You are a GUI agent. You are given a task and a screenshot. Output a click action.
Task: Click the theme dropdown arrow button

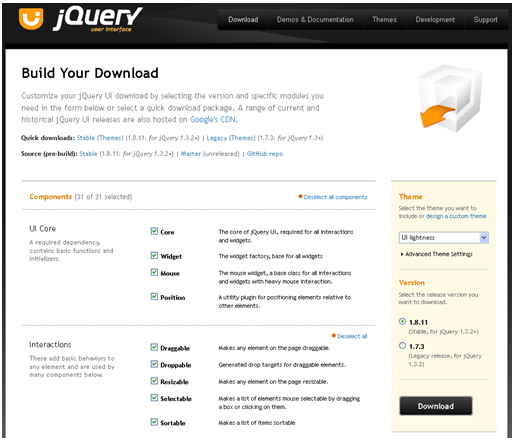[x=484, y=238]
